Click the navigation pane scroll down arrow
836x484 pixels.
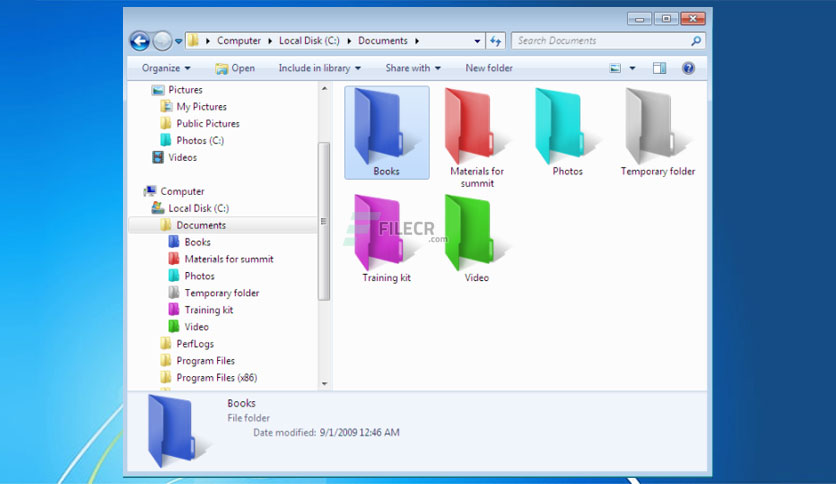point(324,384)
